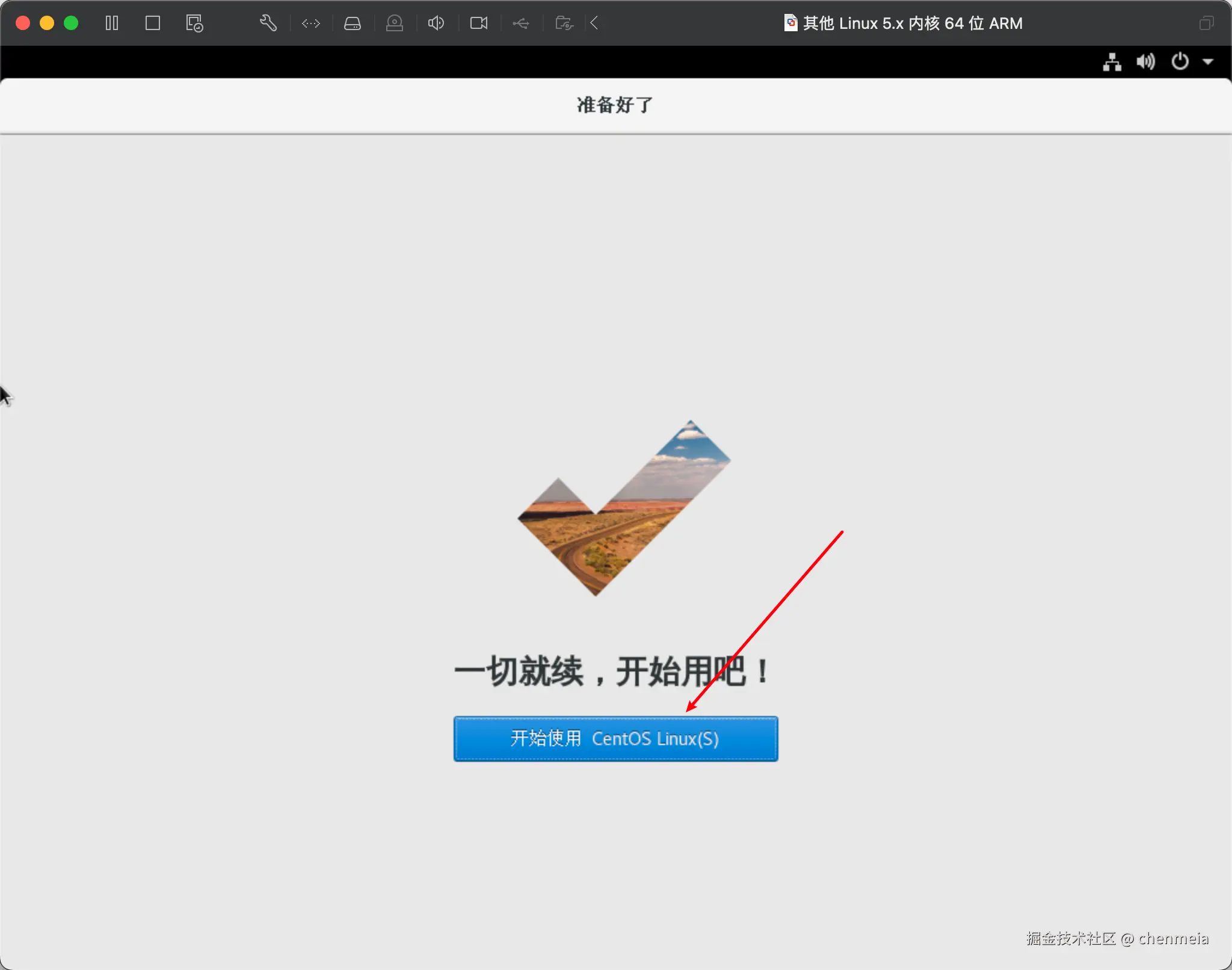Click the stop virtual machine toolbar icon
This screenshot has width=1232, height=970.
(152, 23)
